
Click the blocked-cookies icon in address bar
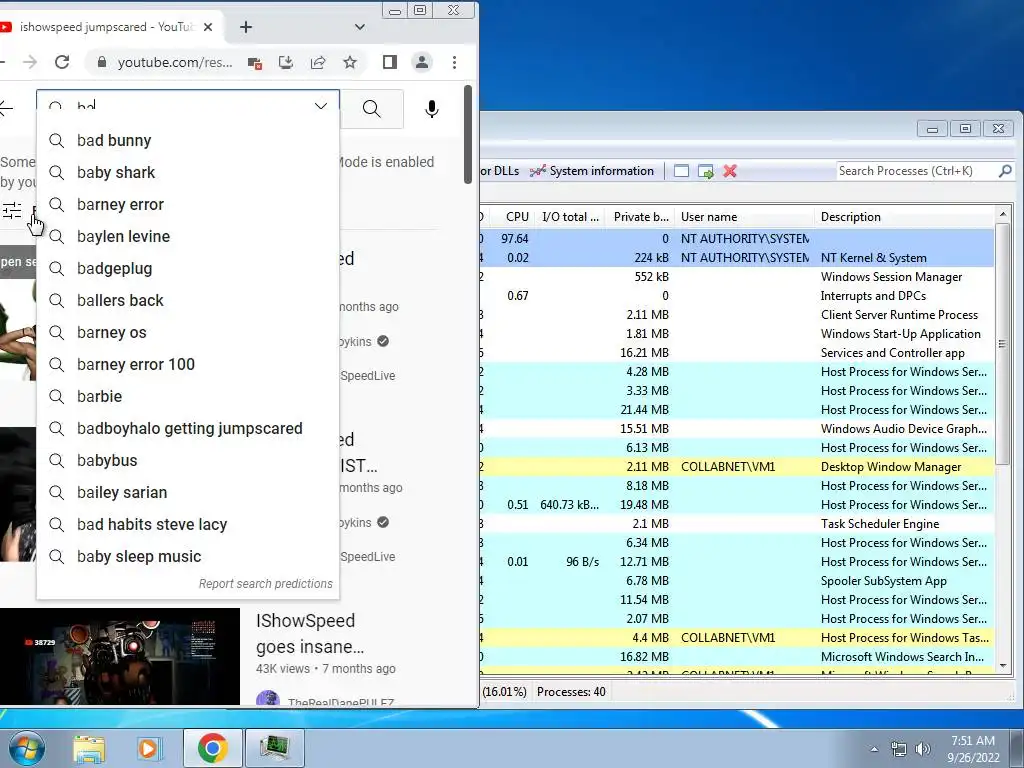click(255, 63)
